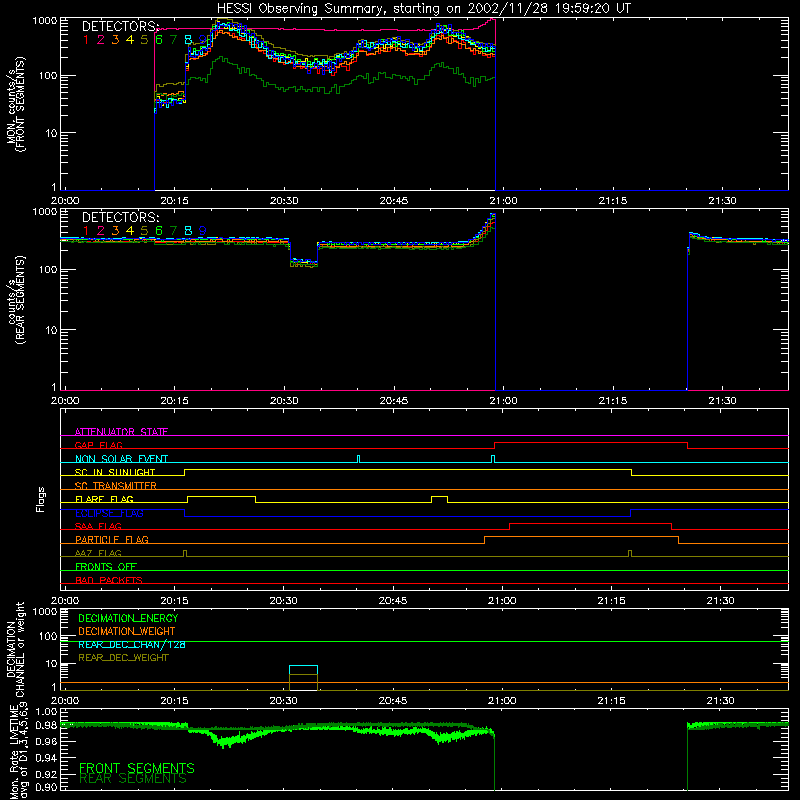This screenshot has height=800, width=800.
Task: Click the Flags vertical axis title
Action: [41, 499]
